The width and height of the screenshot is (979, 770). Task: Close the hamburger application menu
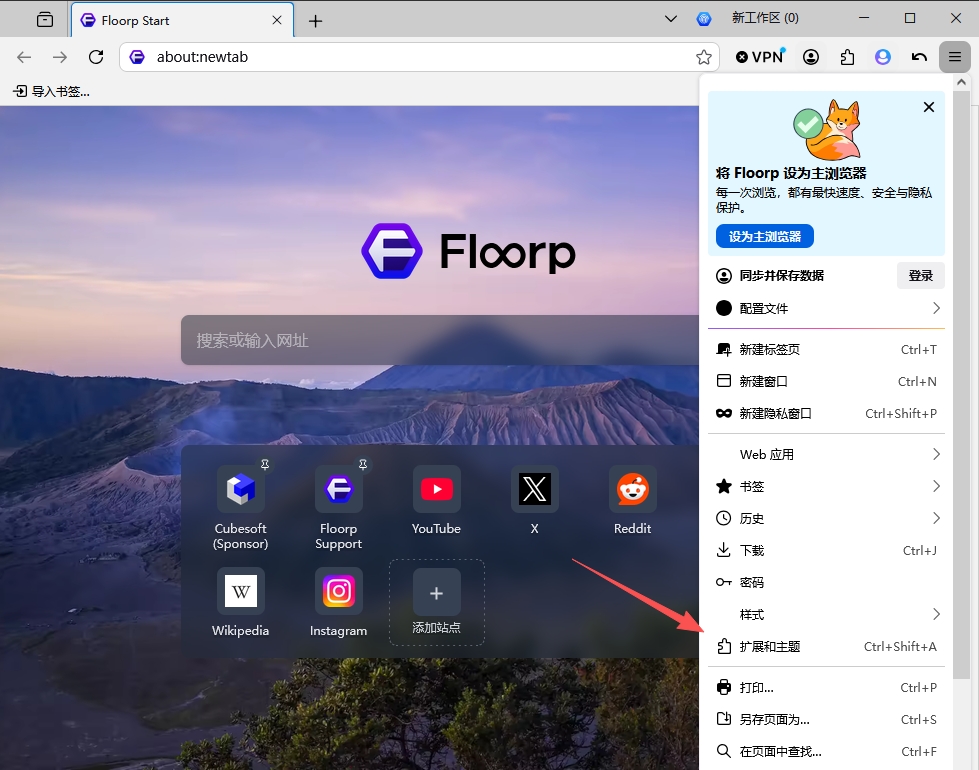955,57
